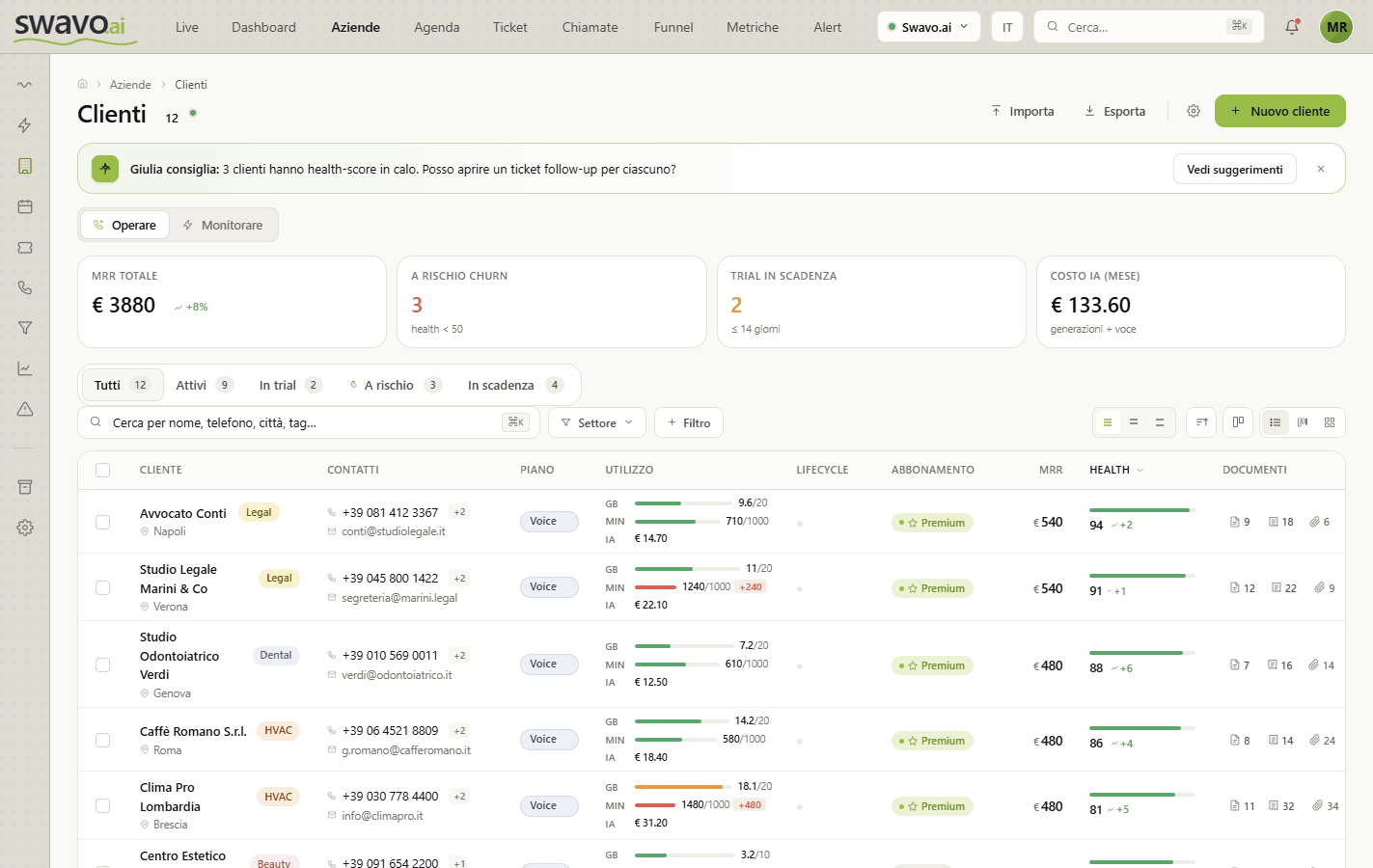Sort by the HEALTH column chevron
1373x868 pixels.
coord(1140,471)
